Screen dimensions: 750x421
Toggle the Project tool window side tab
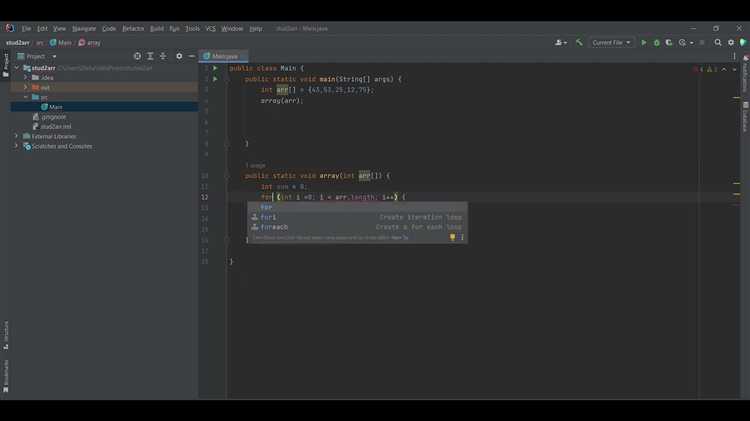pyautogui.click(x=6, y=65)
